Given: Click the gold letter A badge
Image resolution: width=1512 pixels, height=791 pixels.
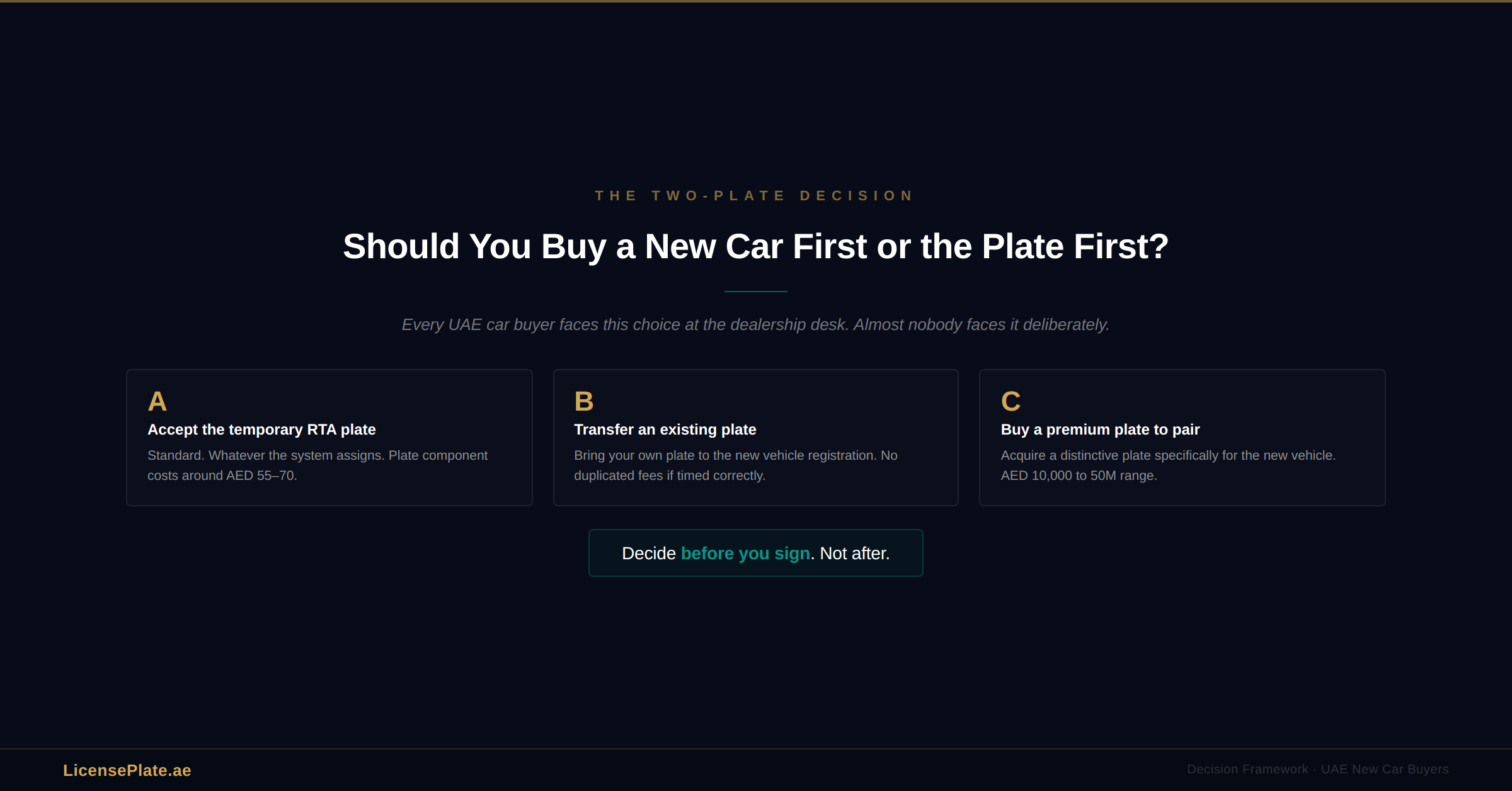Looking at the screenshot, I should tap(157, 402).
